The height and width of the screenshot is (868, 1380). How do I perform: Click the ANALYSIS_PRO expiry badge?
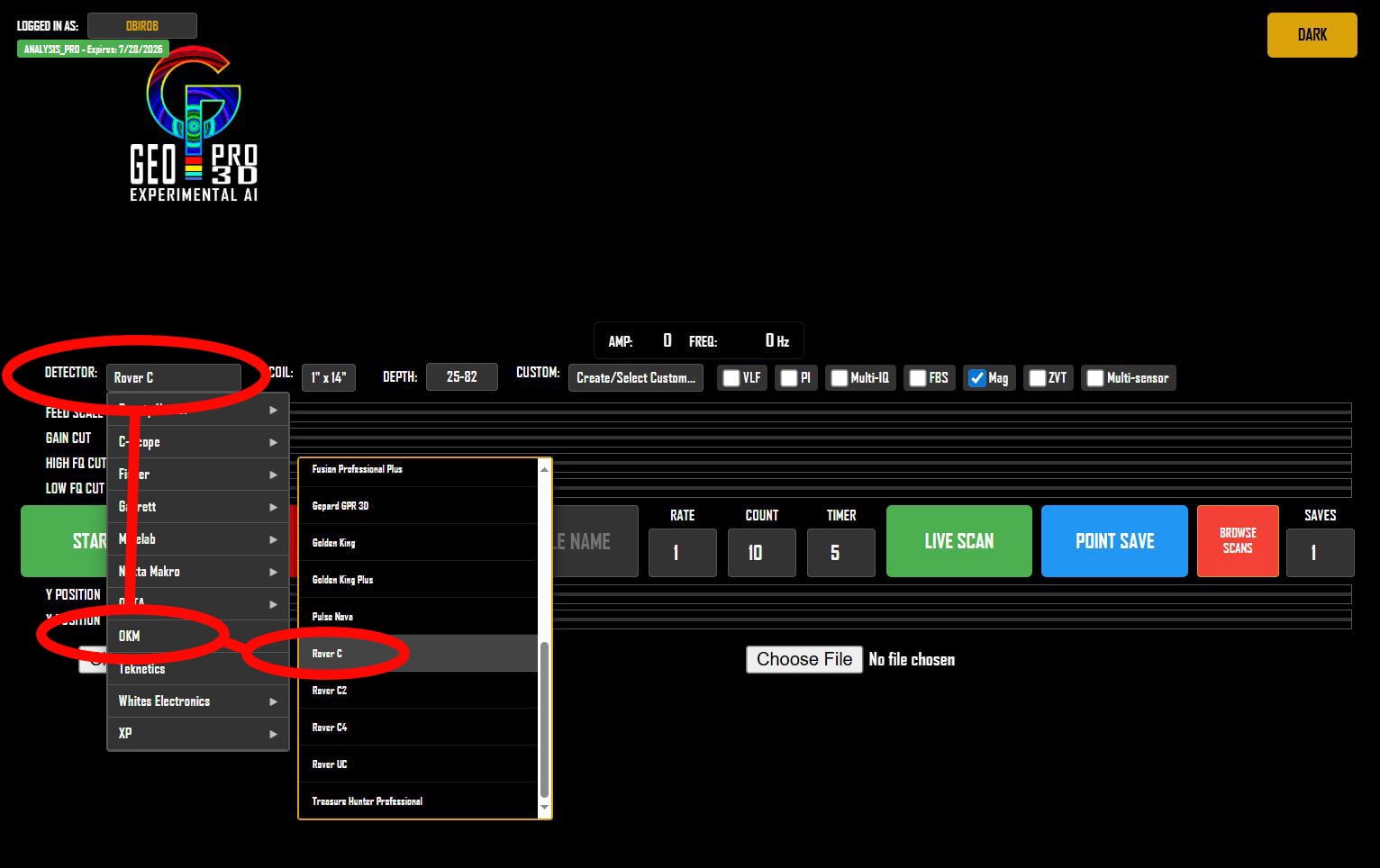(x=93, y=50)
